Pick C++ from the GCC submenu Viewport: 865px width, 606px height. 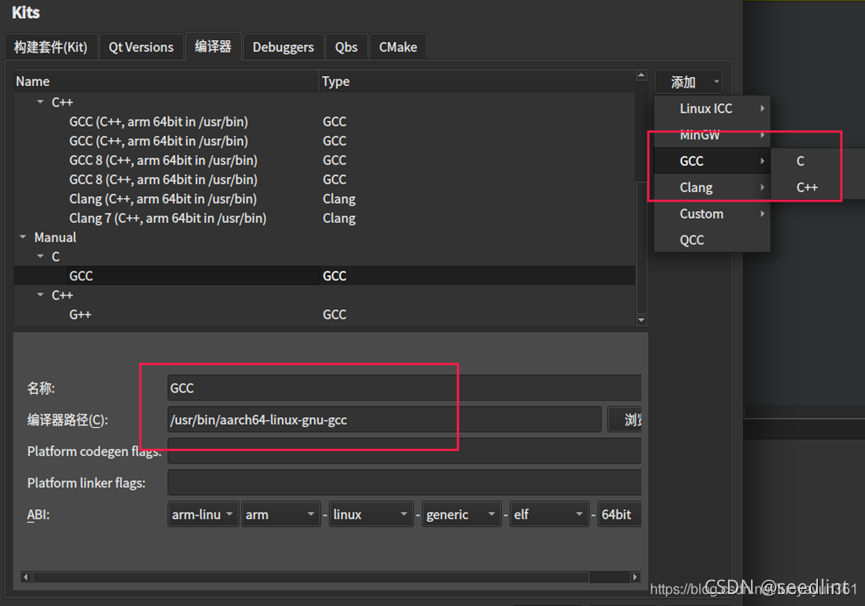click(817, 187)
